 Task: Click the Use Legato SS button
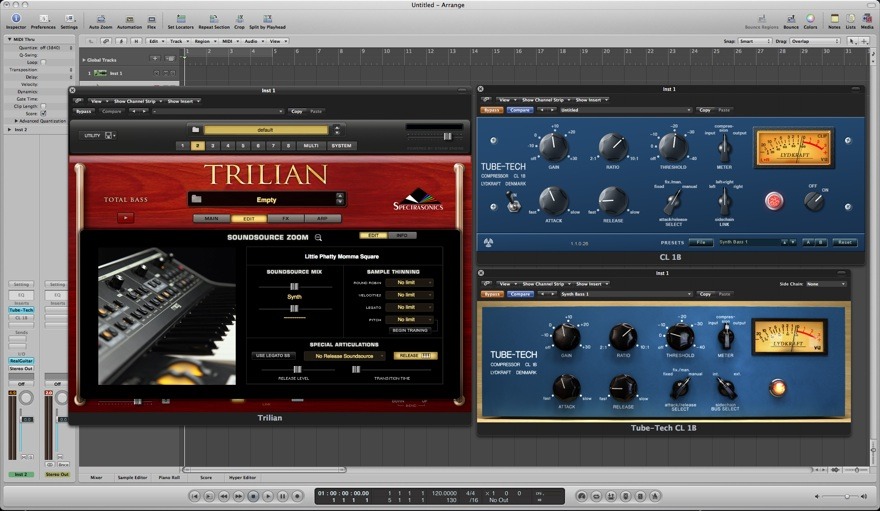[x=273, y=356]
